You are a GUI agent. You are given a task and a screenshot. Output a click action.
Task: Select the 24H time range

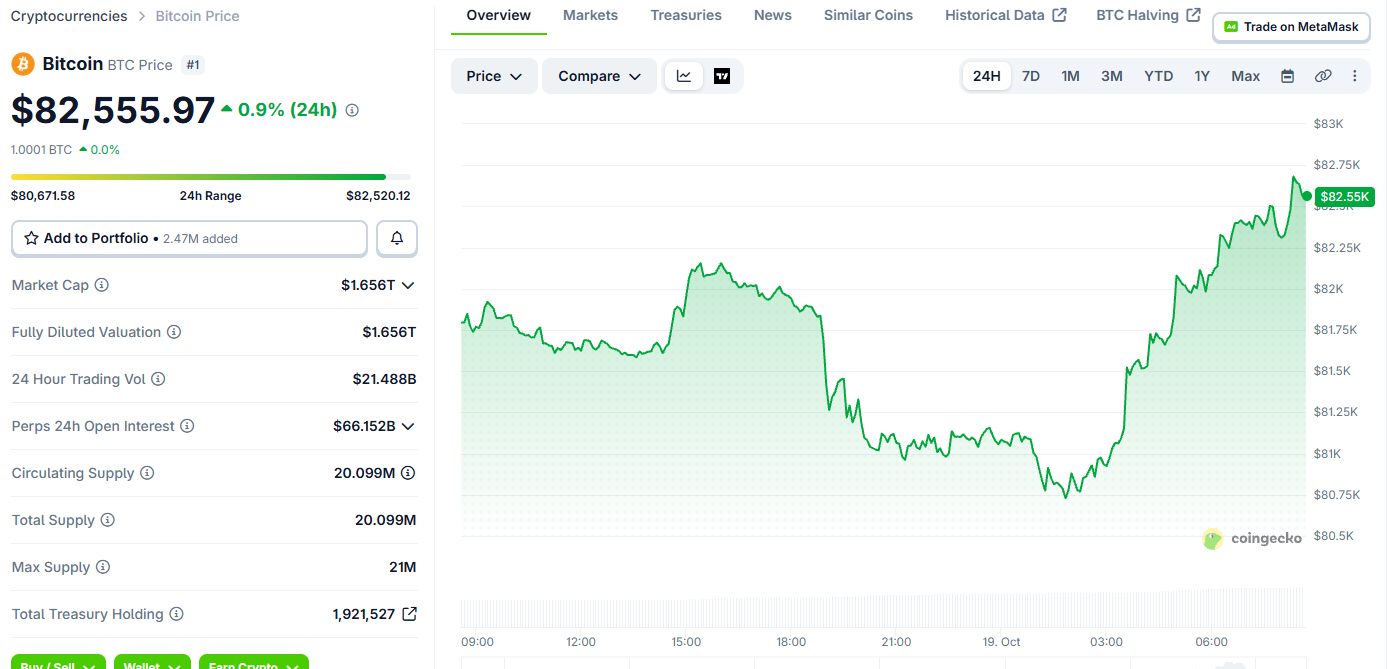pyautogui.click(x=987, y=76)
